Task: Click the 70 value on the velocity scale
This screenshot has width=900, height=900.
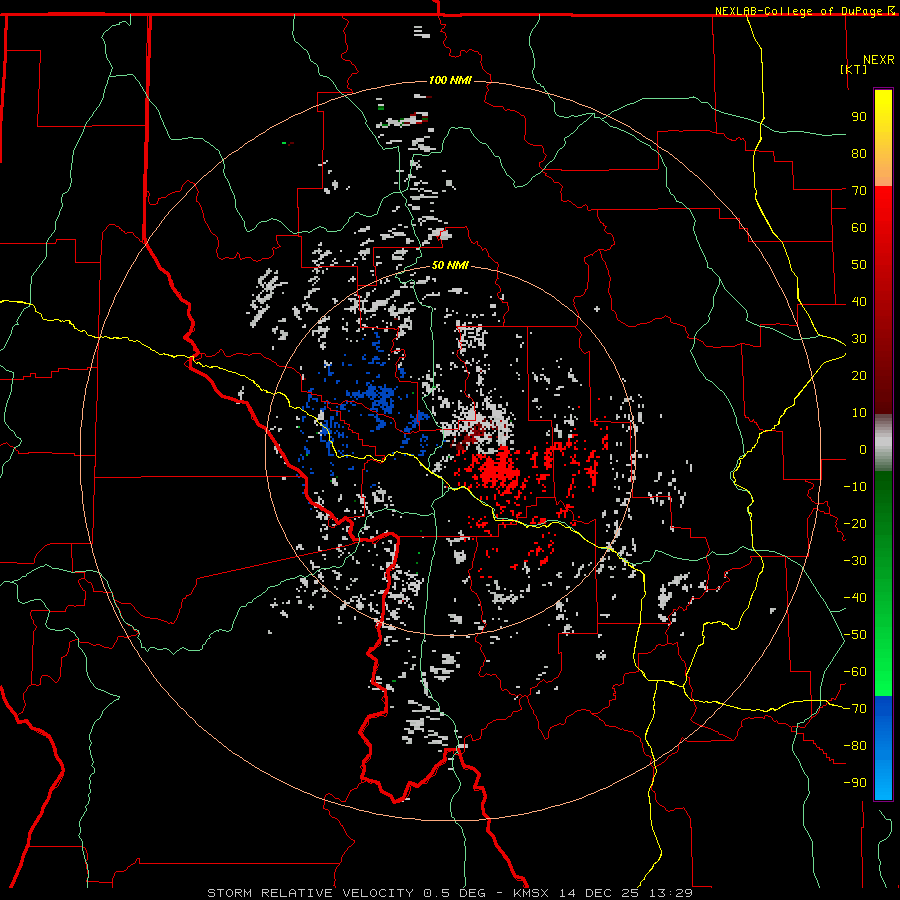Action: [x=859, y=191]
